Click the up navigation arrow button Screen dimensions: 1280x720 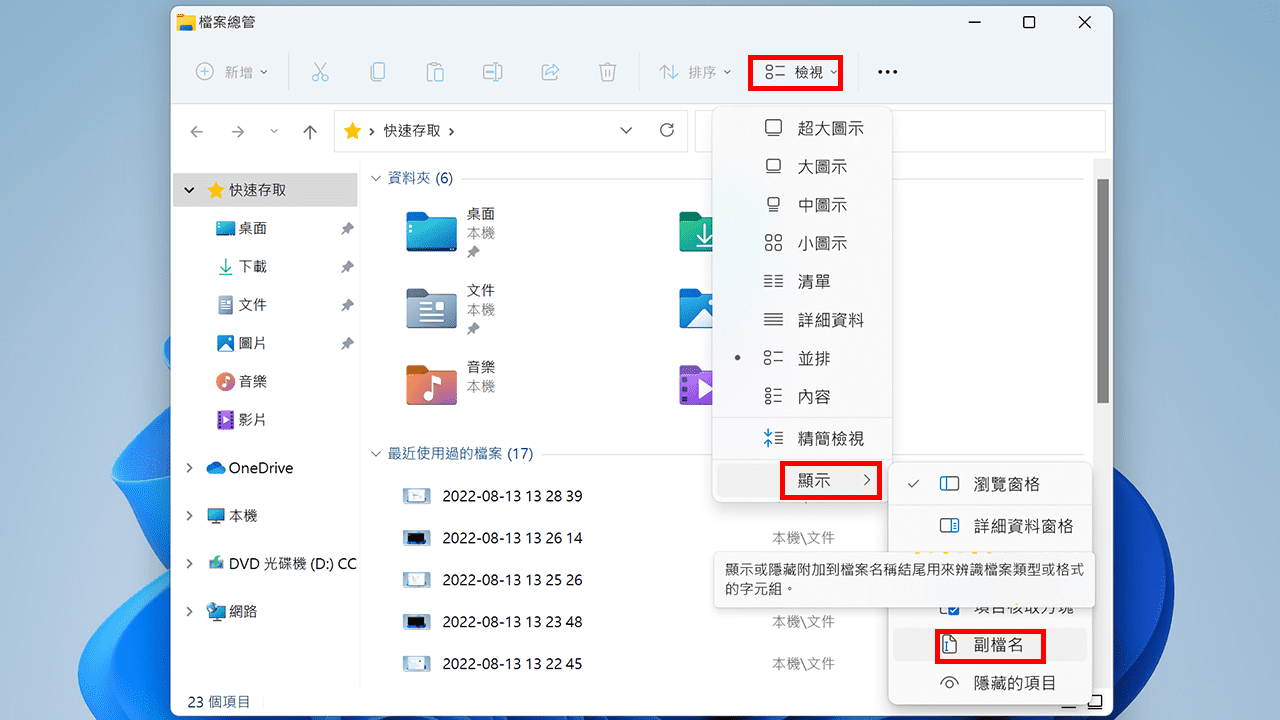pos(310,130)
